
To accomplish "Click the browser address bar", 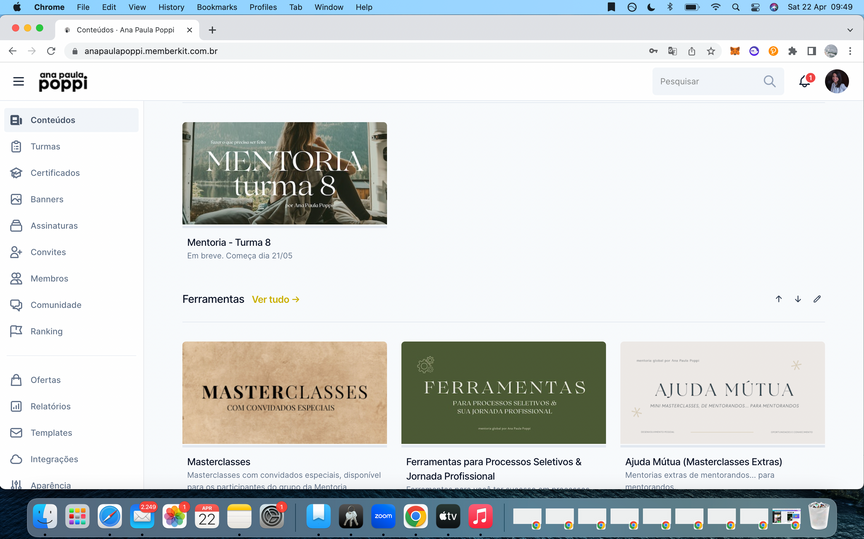I will point(353,51).
